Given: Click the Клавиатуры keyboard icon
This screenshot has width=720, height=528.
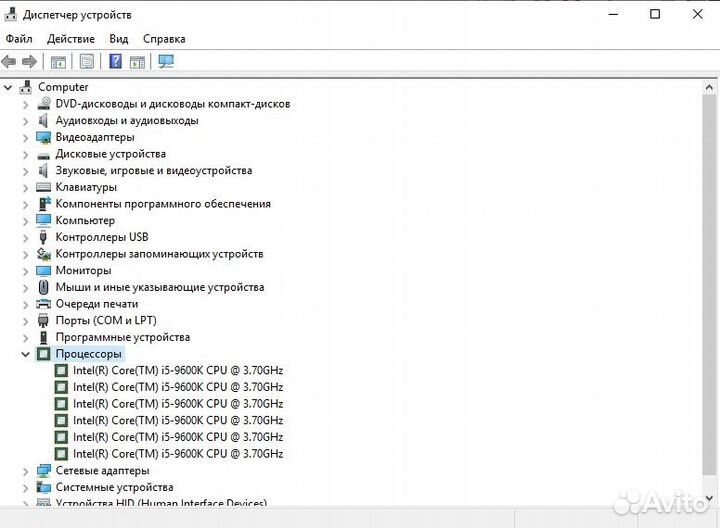Looking at the screenshot, I should (x=44, y=187).
